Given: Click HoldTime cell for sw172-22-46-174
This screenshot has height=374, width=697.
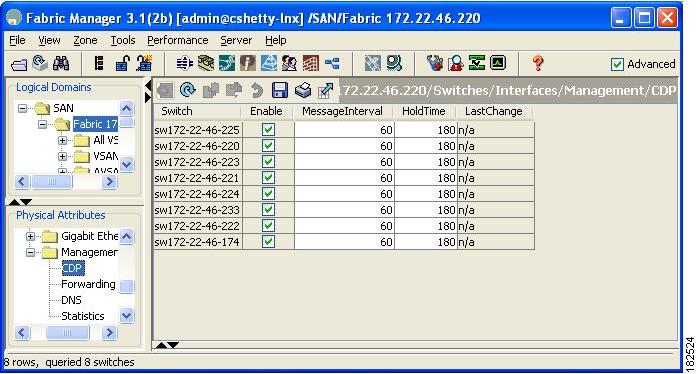Looking at the screenshot, I should tap(425, 242).
